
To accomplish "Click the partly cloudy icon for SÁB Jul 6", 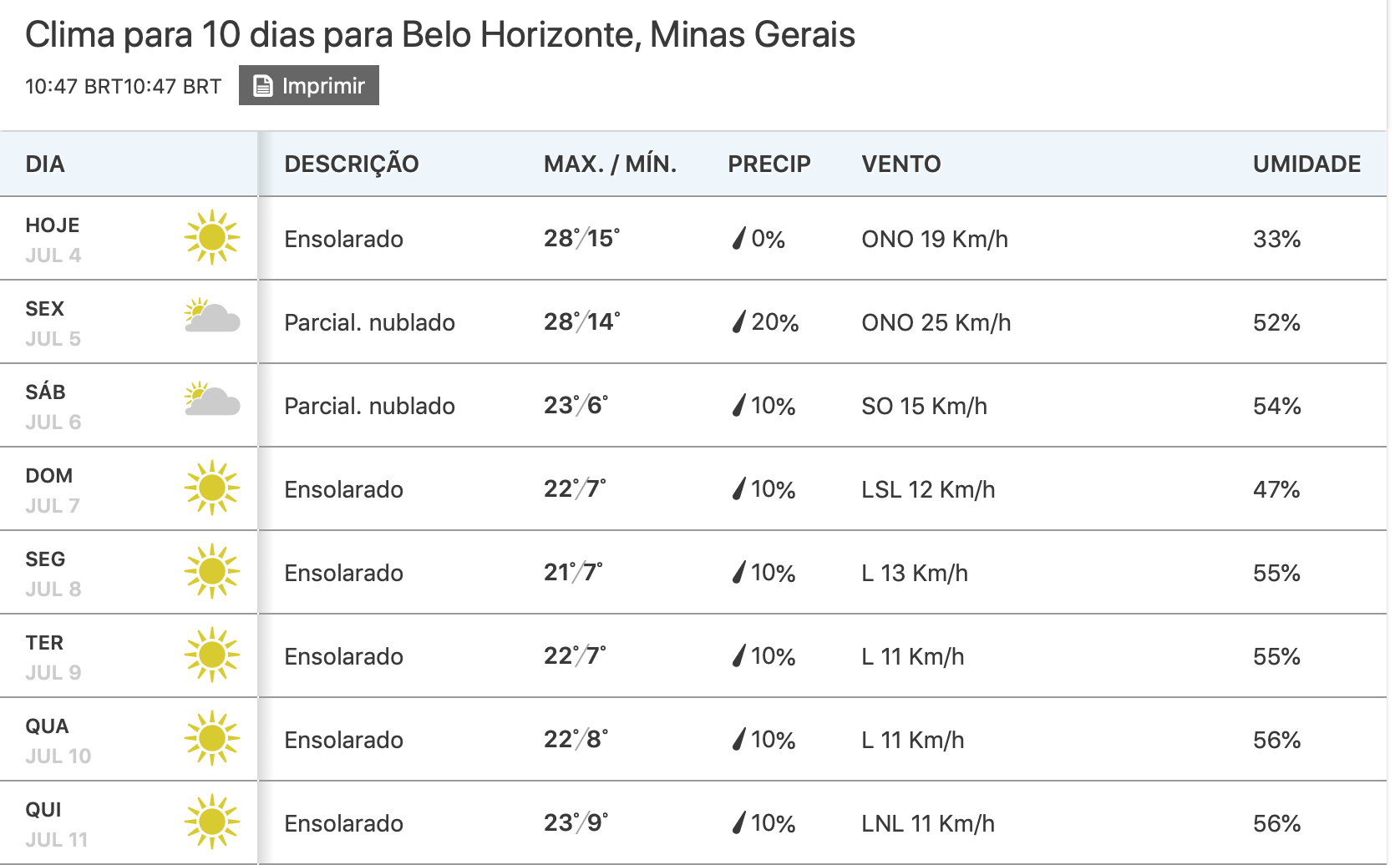I will point(212,399).
